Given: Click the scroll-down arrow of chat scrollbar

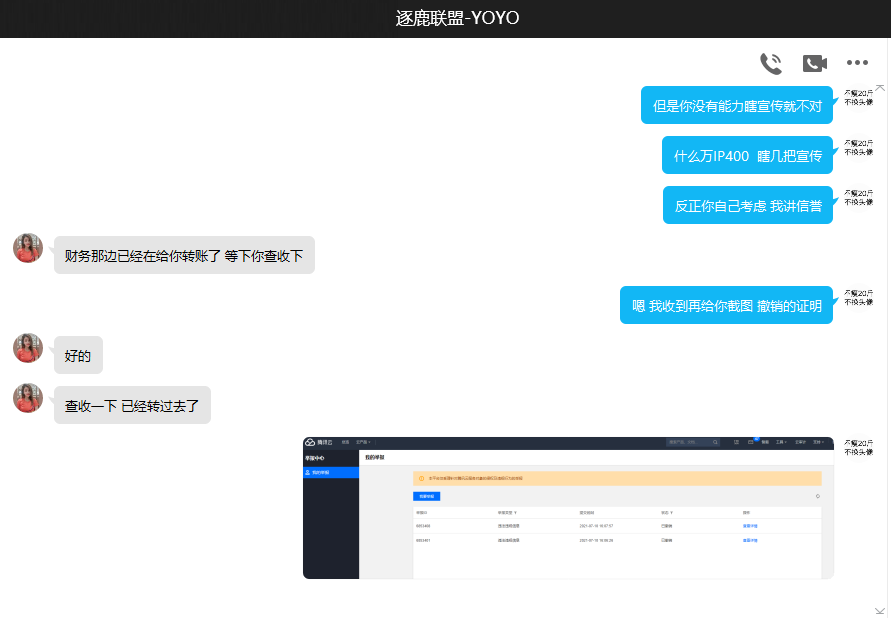Looking at the screenshot, I should pyautogui.click(x=880, y=609).
